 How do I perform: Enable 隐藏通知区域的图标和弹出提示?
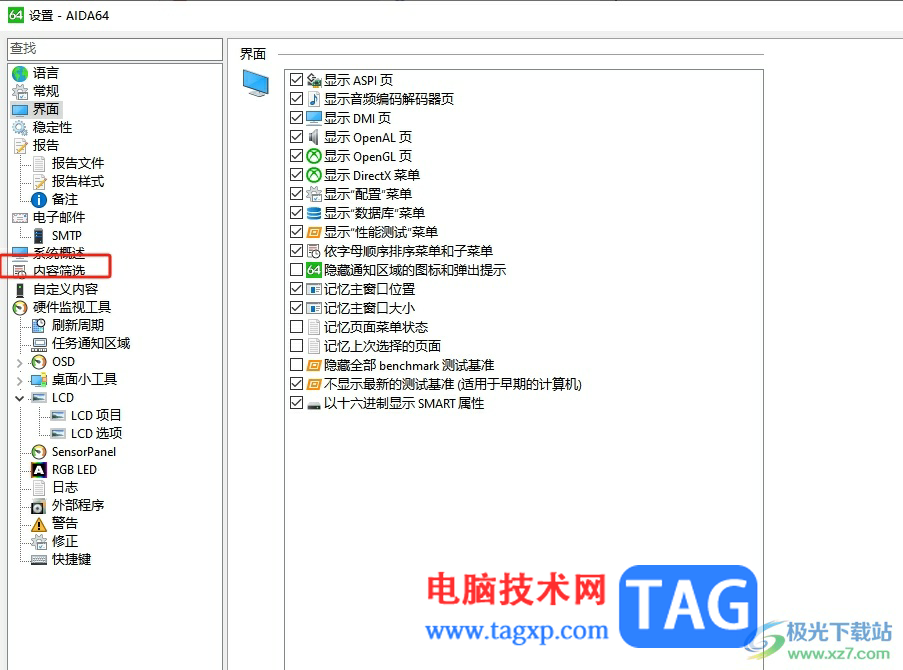click(297, 270)
